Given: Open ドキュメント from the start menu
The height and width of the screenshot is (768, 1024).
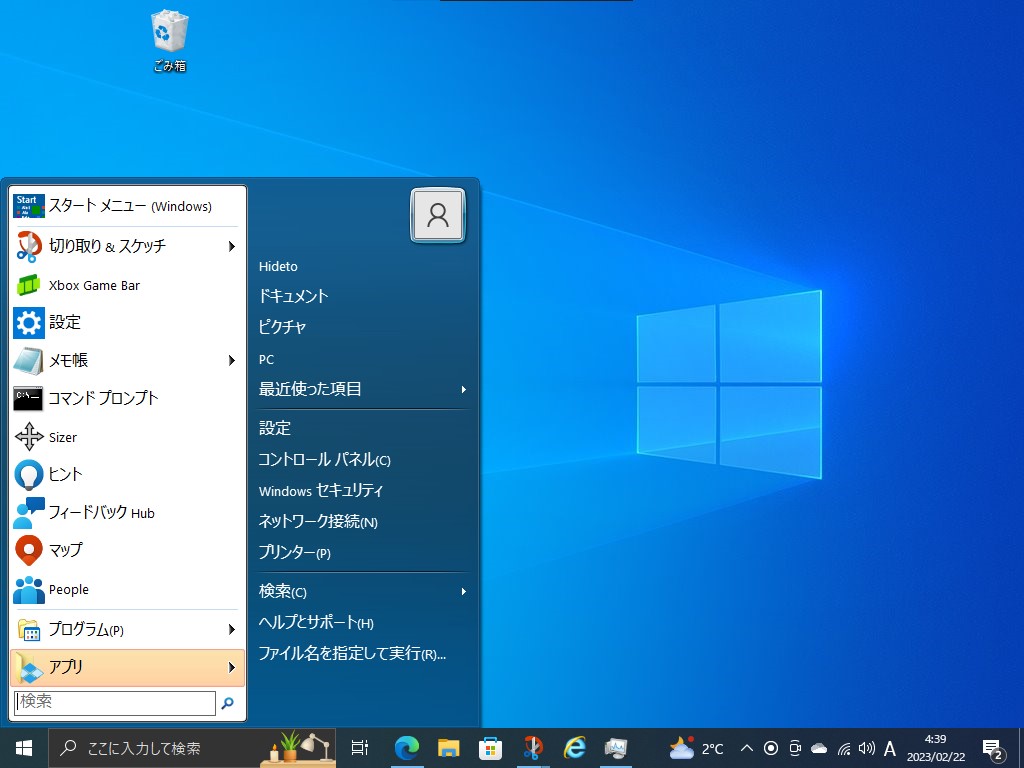Looking at the screenshot, I should tap(293, 296).
